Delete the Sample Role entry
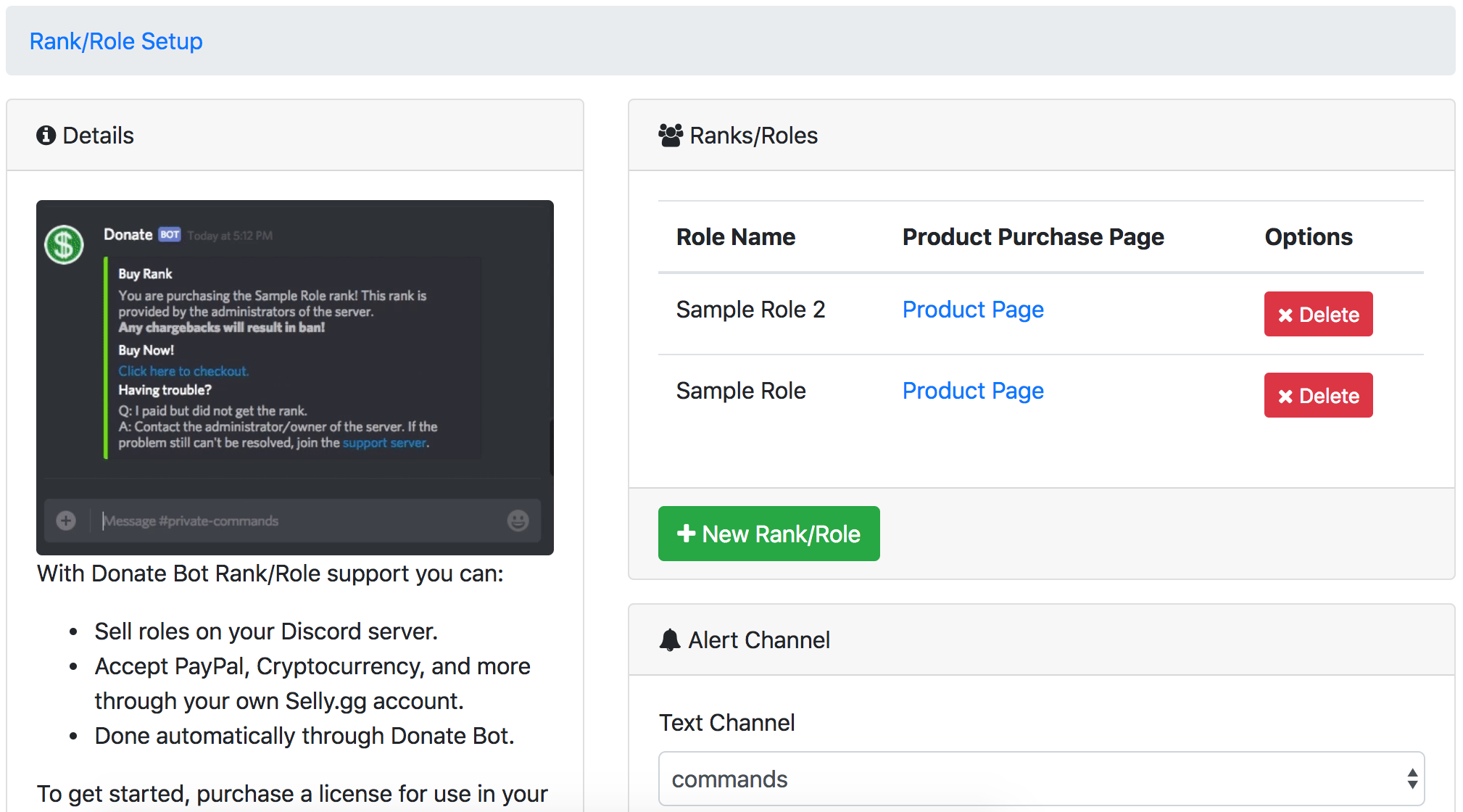 (x=1318, y=395)
